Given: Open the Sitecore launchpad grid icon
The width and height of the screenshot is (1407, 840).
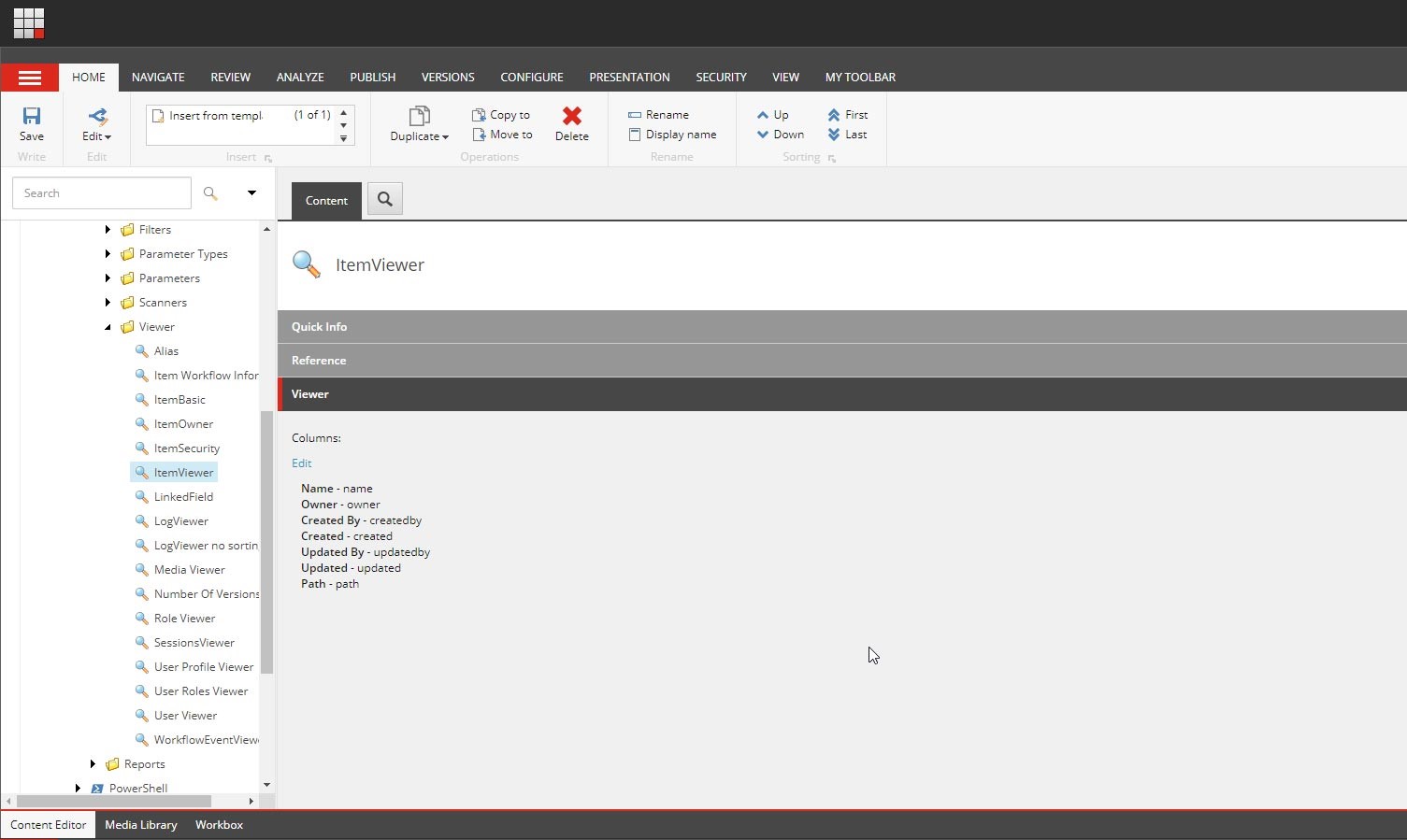Looking at the screenshot, I should point(29,23).
